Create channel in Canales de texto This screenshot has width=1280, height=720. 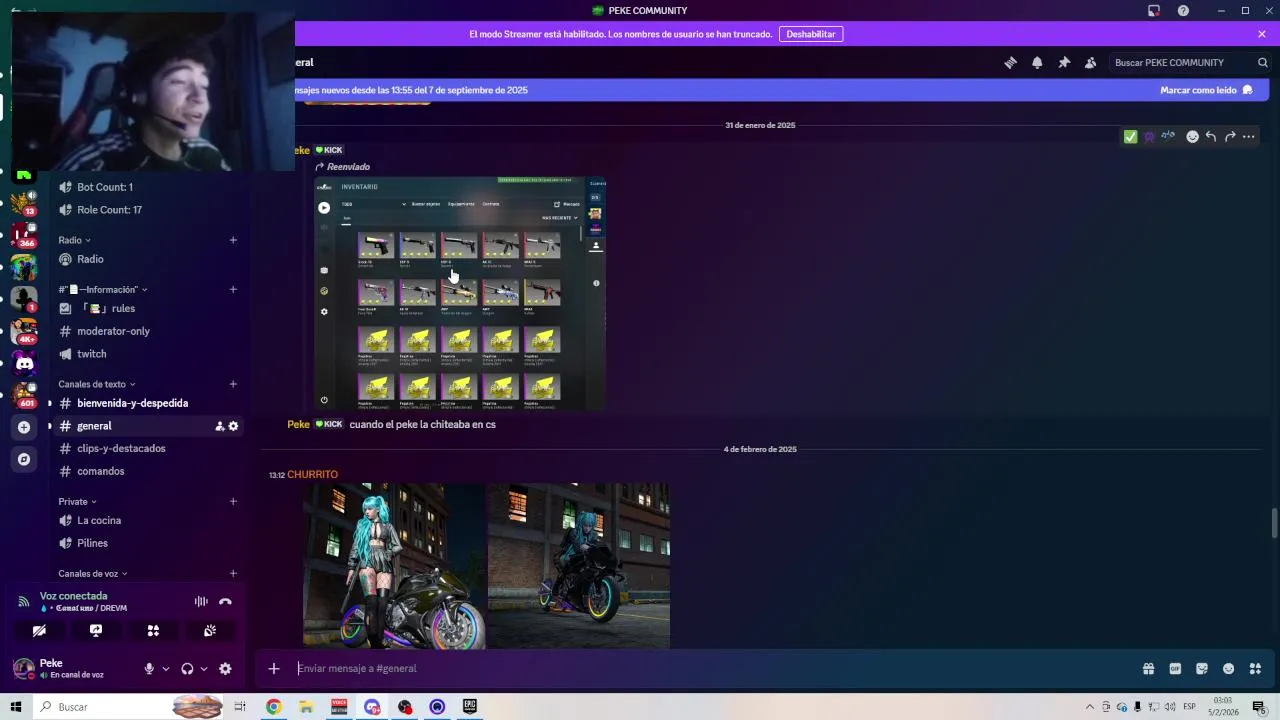[x=233, y=384]
